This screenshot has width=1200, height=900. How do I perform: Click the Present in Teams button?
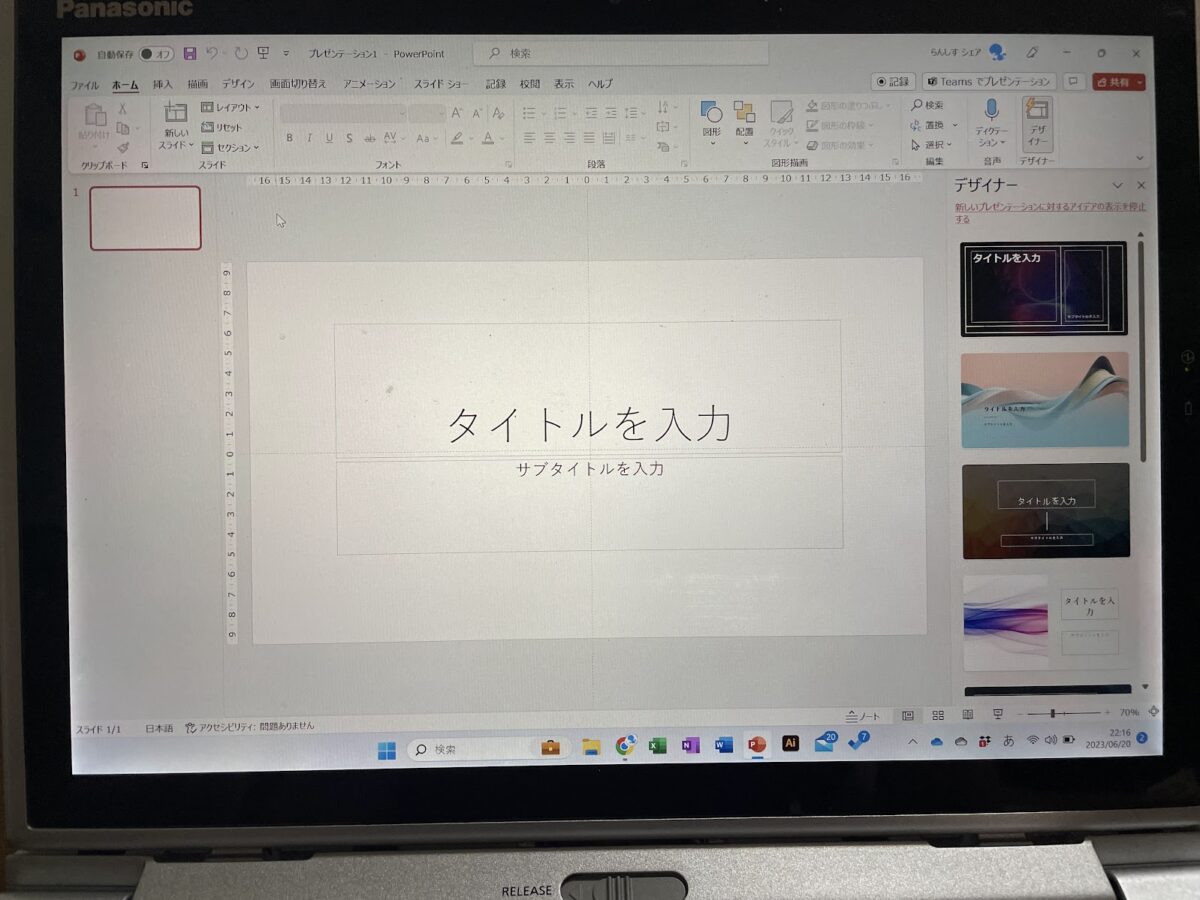click(989, 82)
